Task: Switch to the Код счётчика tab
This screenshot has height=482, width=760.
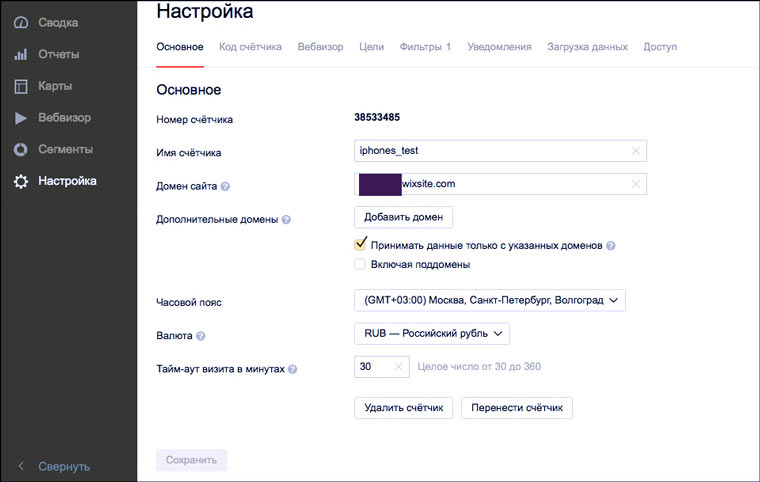Action: [x=250, y=47]
